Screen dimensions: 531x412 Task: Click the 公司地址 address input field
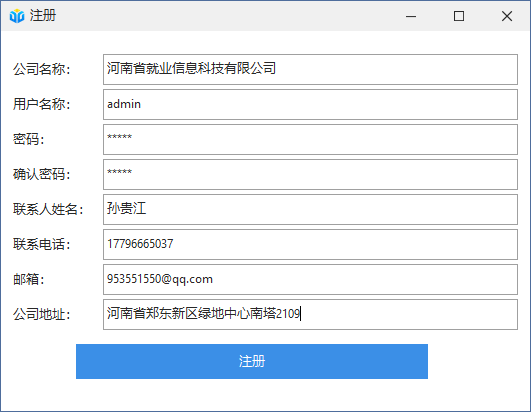pyautogui.click(x=310, y=314)
